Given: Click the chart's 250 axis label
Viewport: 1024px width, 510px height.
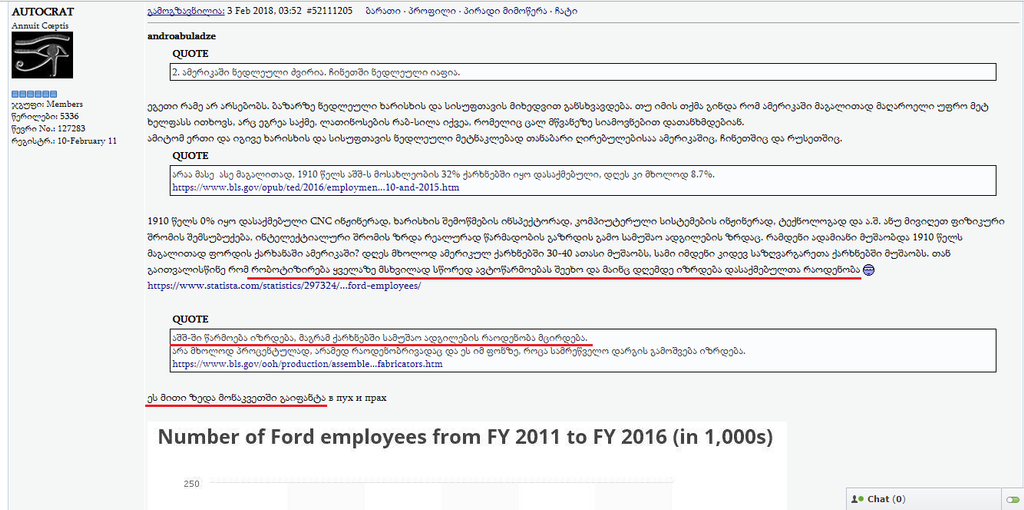Looking at the screenshot, I should pos(191,484).
